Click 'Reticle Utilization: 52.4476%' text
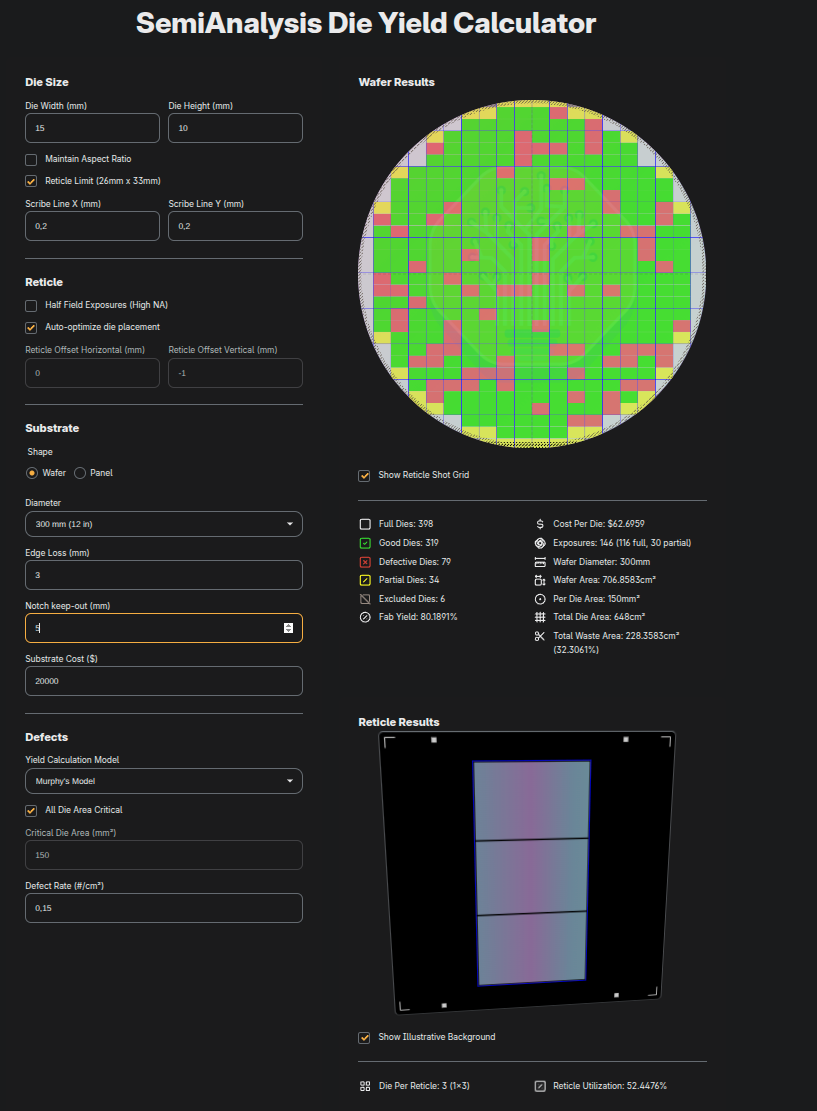 (610, 1086)
